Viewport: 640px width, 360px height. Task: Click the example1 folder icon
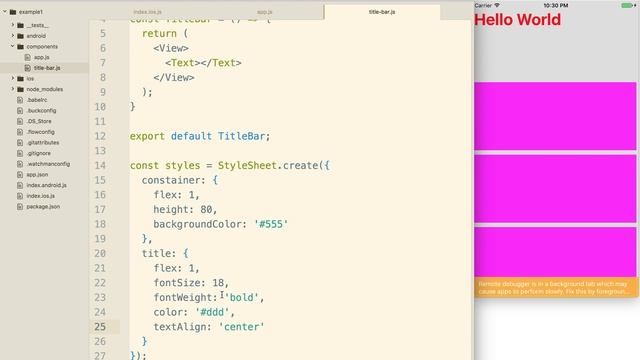coord(13,12)
